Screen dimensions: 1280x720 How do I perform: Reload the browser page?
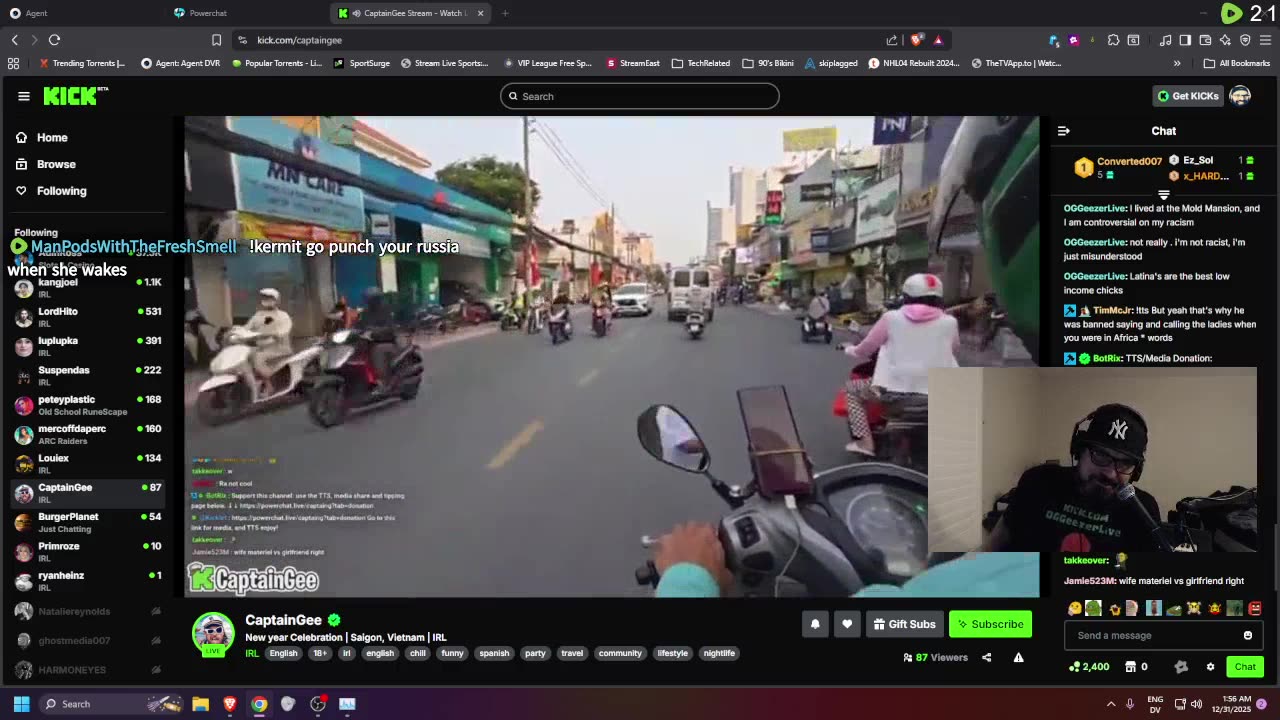pos(54,40)
